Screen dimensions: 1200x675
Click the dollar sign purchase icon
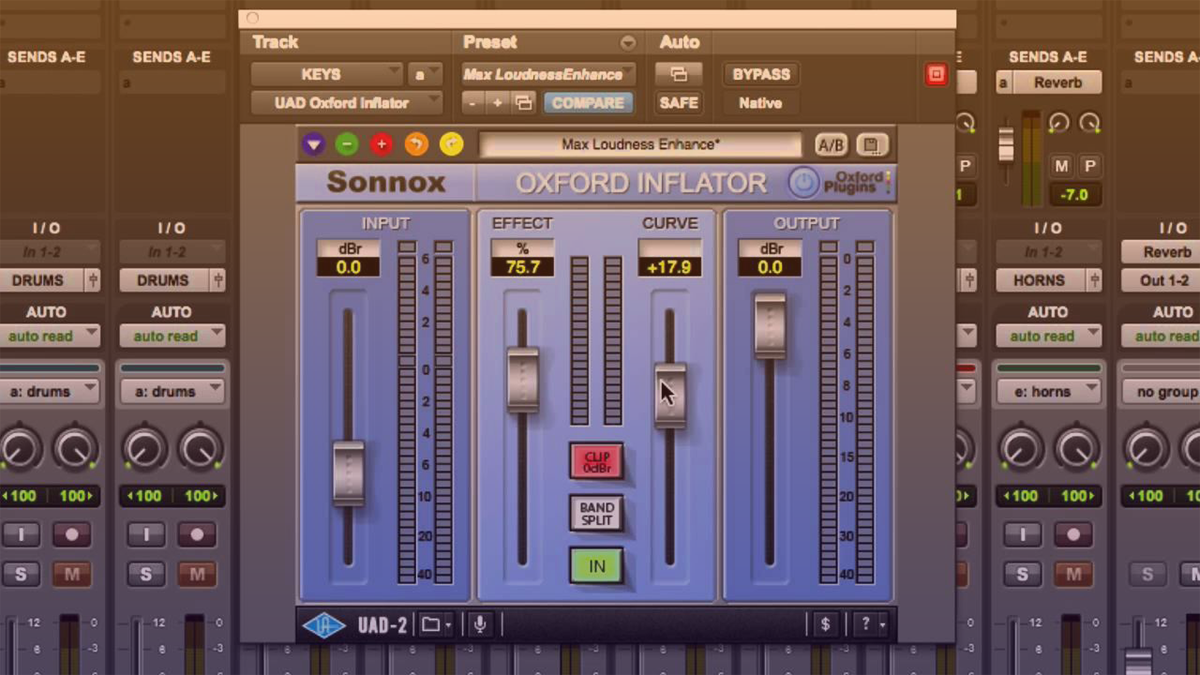(825, 625)
